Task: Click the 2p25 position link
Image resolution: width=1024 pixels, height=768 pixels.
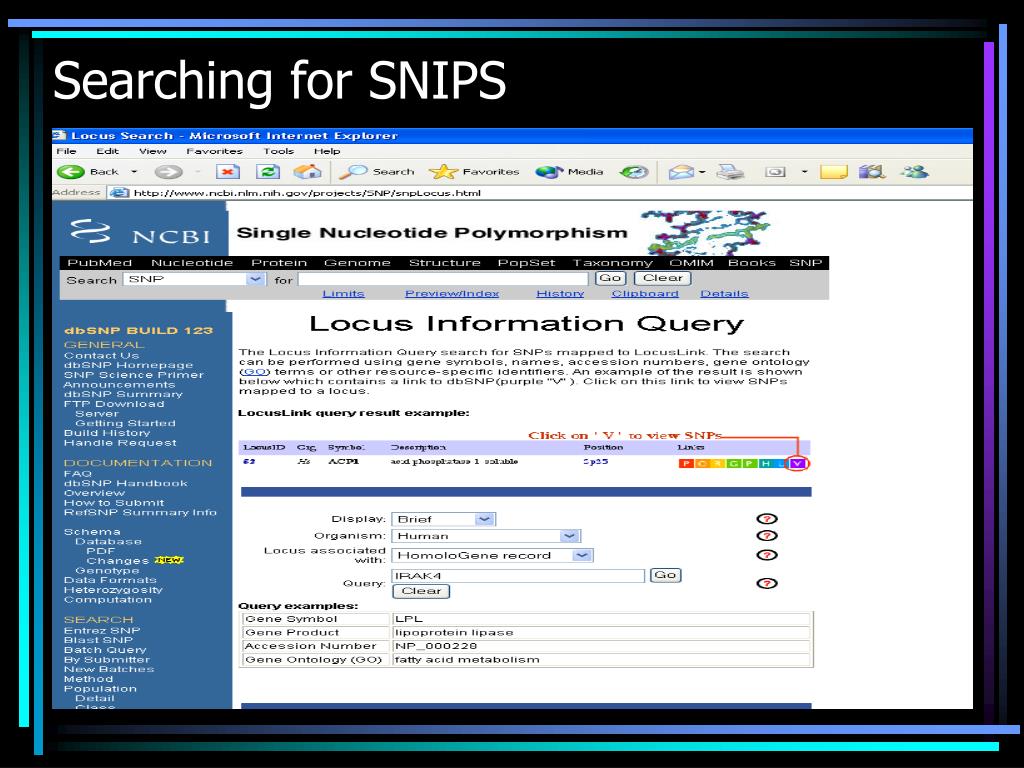Action: (596, 462)
